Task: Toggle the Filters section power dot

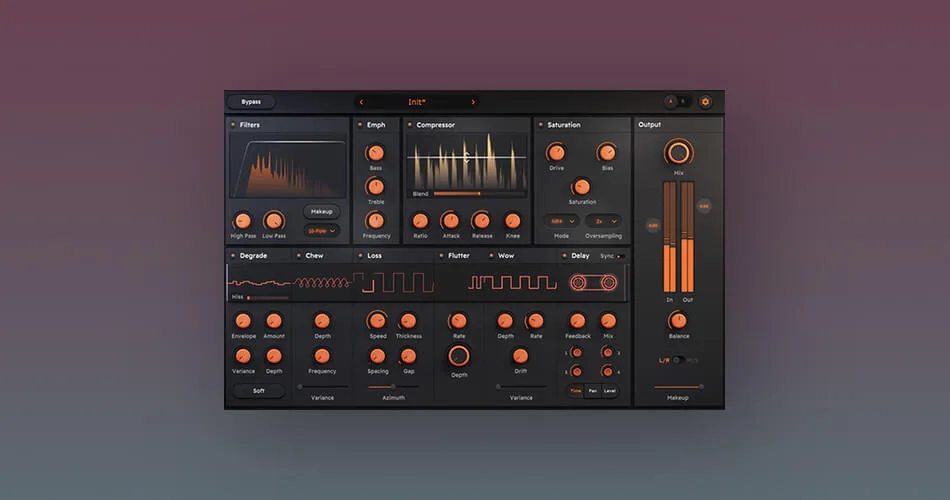Action: 233,125
